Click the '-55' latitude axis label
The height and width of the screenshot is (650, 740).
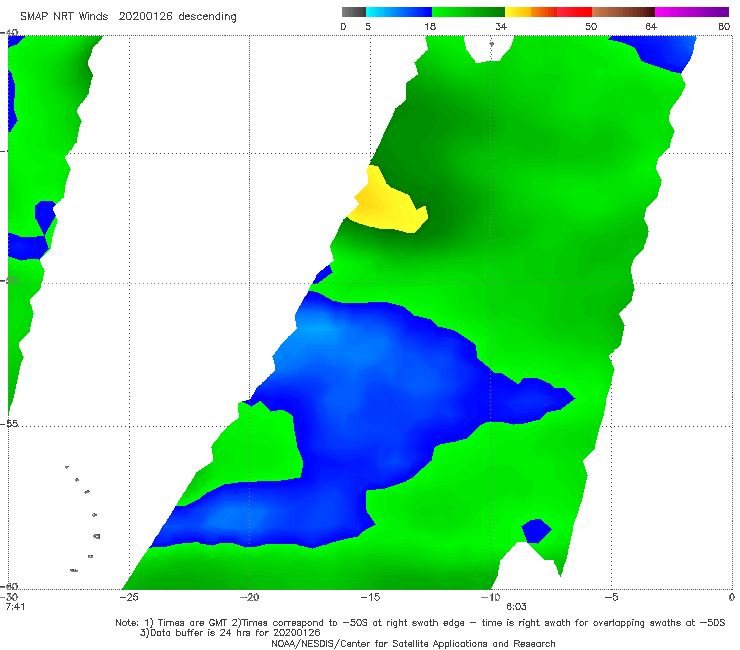point(9,423)
